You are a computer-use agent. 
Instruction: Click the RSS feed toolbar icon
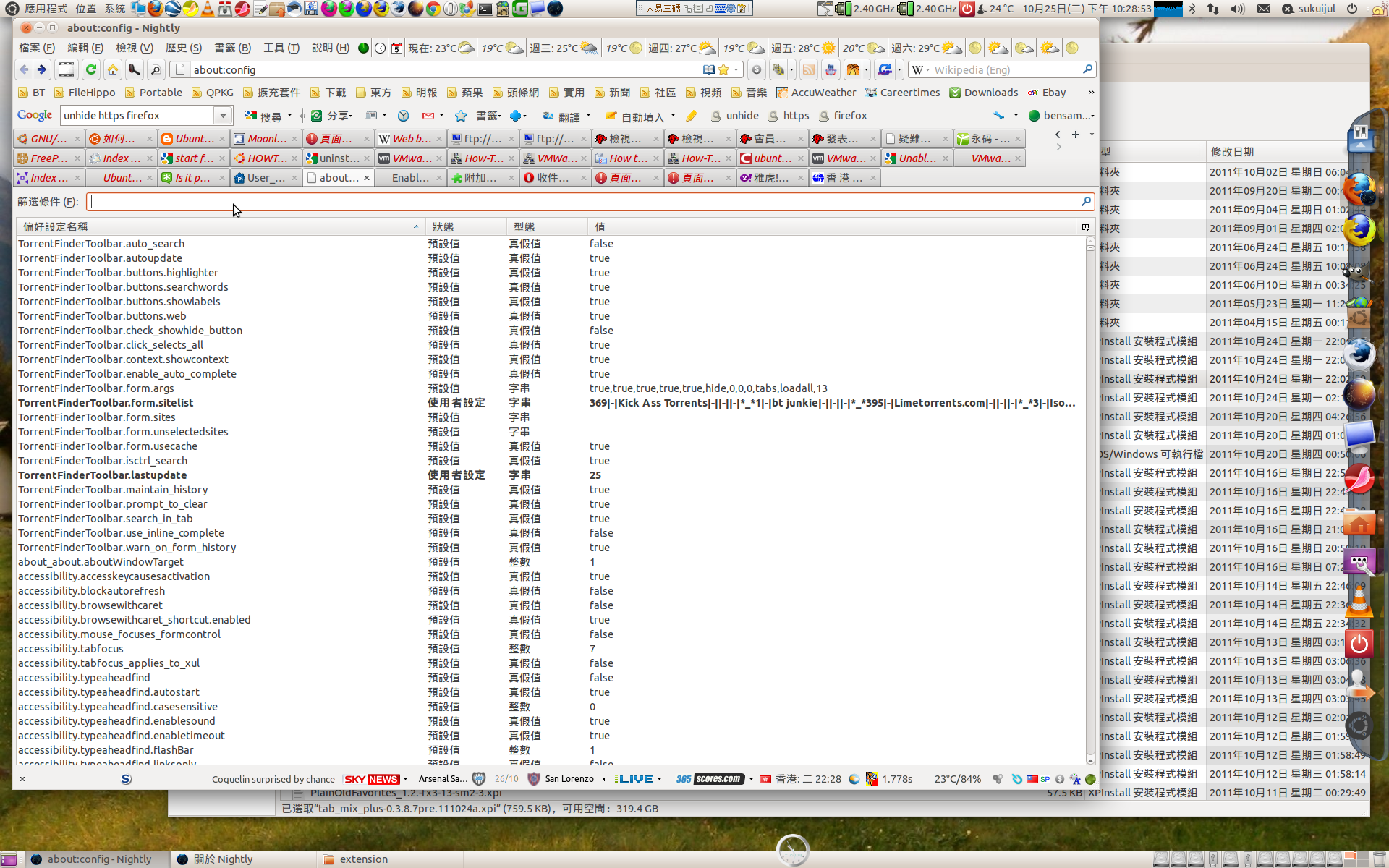coord(809,69)
